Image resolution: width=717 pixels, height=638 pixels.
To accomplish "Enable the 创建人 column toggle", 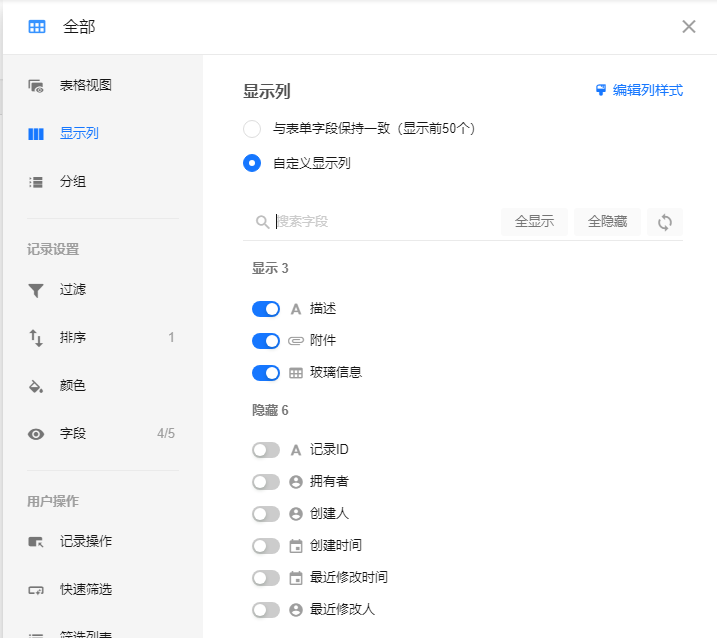I will 266,514.
